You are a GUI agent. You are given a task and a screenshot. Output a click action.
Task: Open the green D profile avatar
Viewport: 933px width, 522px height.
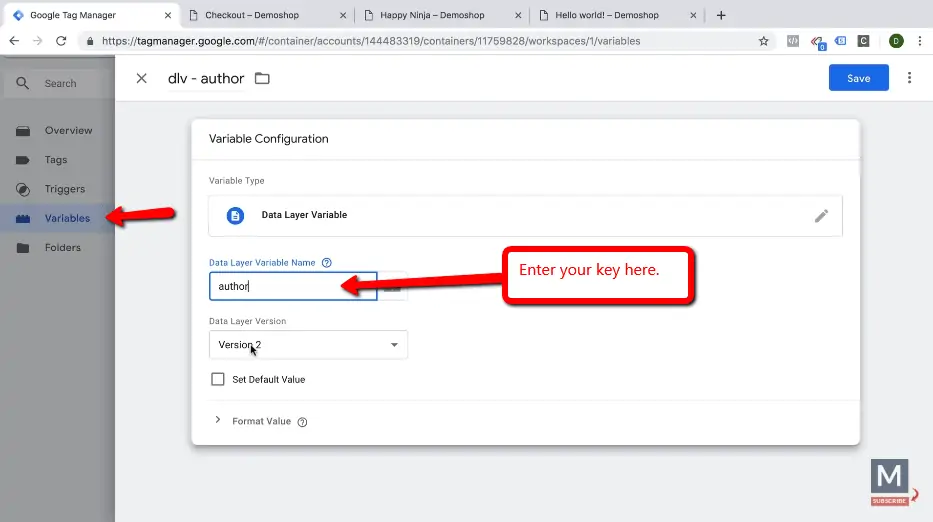click(896, 41)
